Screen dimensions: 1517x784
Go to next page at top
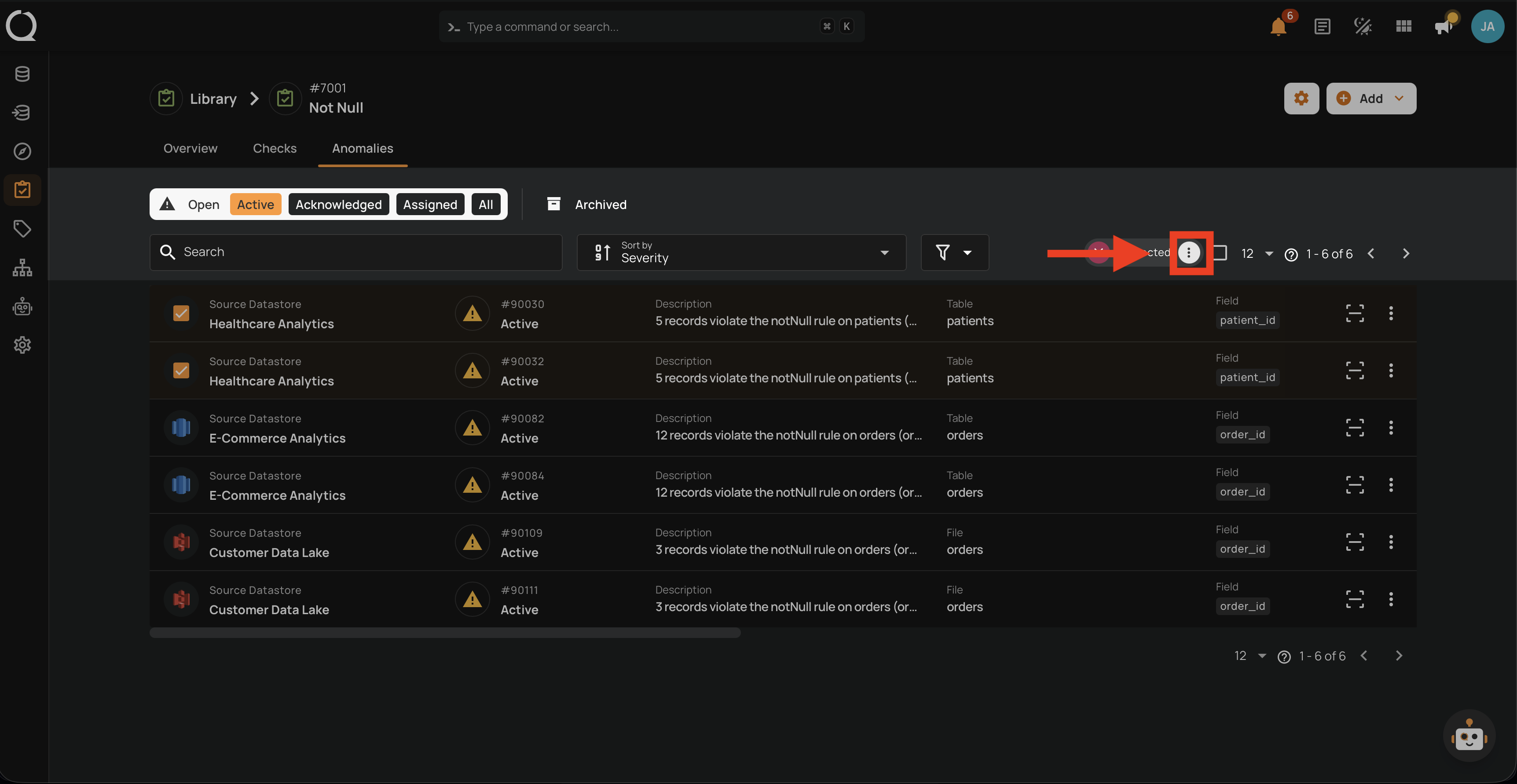(1406, 254)
